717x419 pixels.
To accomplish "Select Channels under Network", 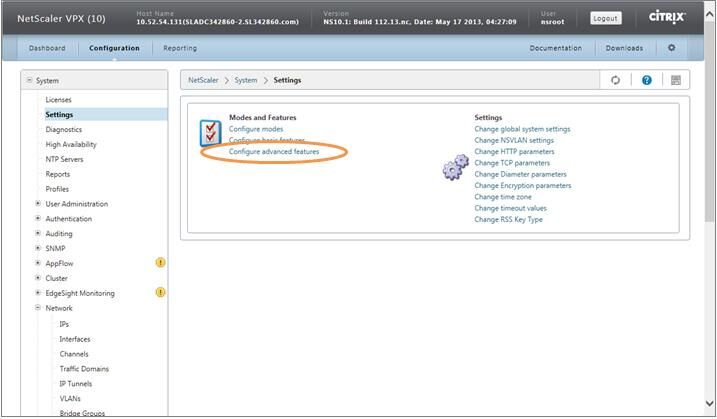I will tap(74, 354).
